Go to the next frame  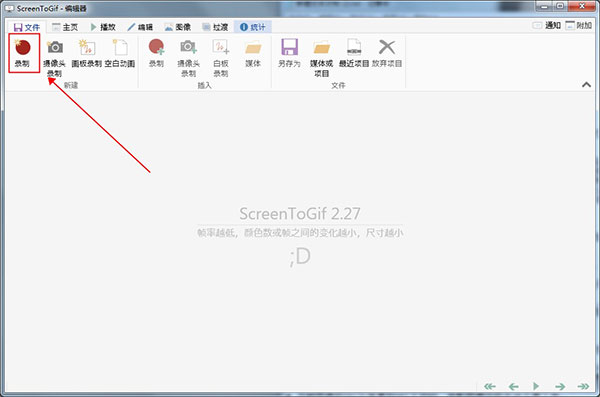[560, 386]
